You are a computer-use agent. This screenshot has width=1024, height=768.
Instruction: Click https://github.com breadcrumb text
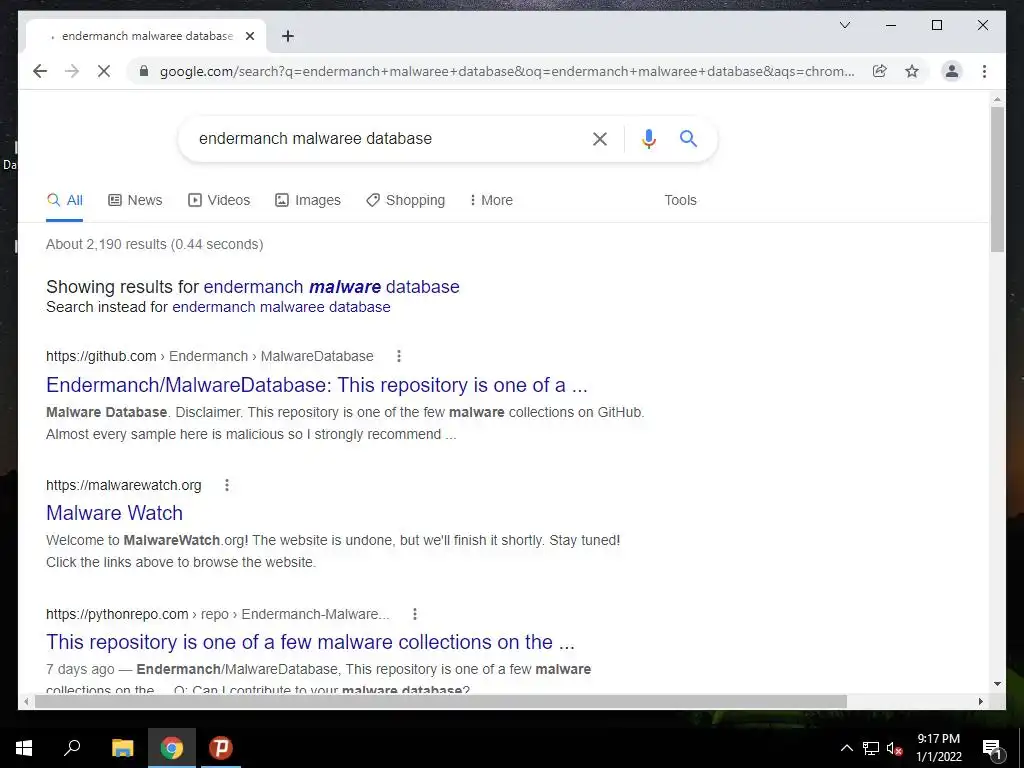coord(101,356)
